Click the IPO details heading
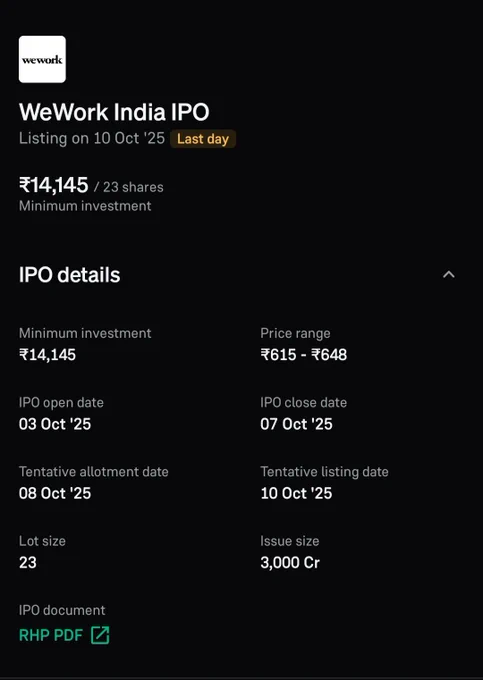Viewport: 483px width, 680px height. (69, 275)
